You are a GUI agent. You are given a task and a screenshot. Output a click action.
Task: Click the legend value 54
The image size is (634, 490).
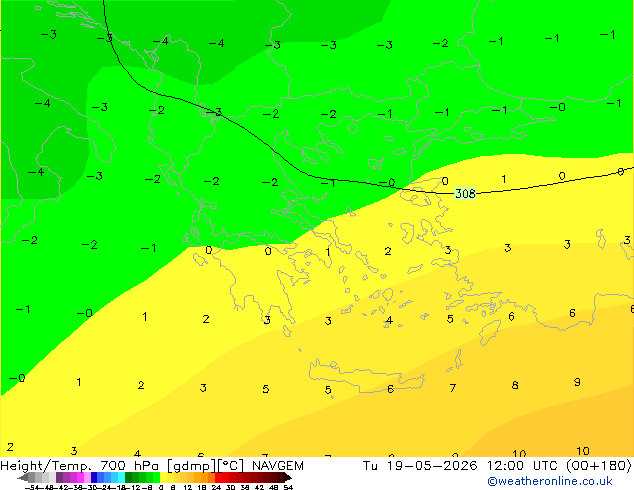pos(288,488)
